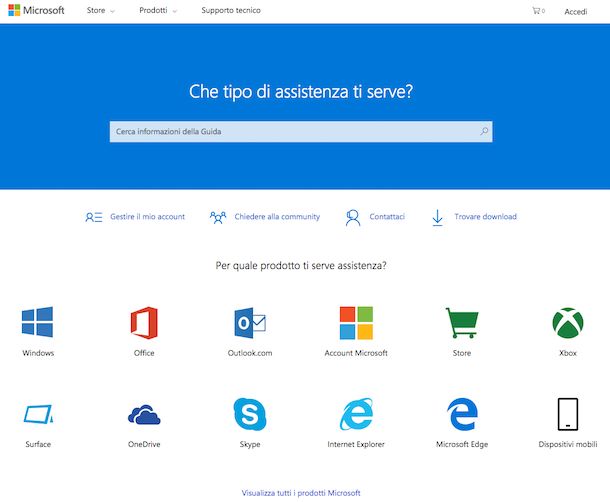
Task: Click the Gestire il mio account icon
Action: point(94,217)
